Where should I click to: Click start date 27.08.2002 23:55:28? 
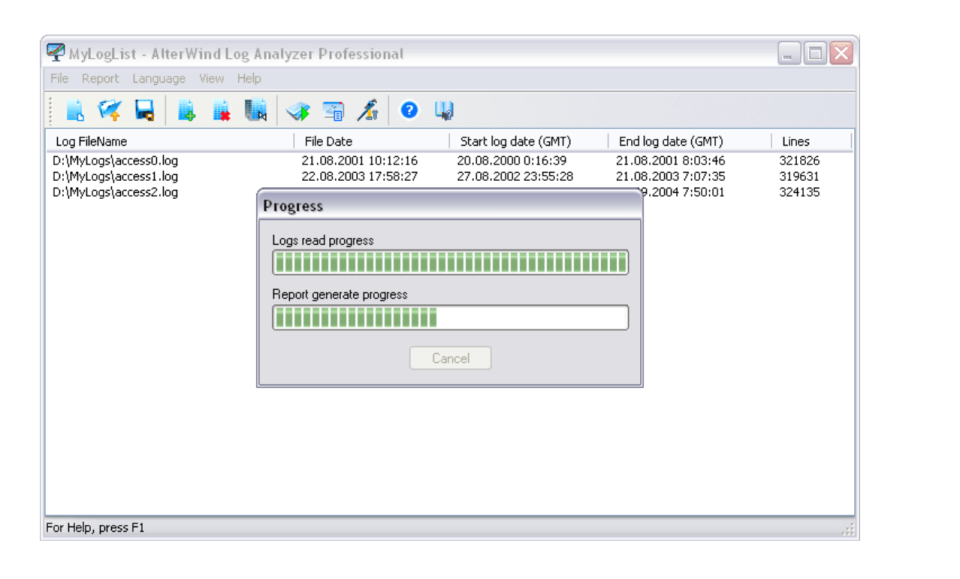(515, 176)
